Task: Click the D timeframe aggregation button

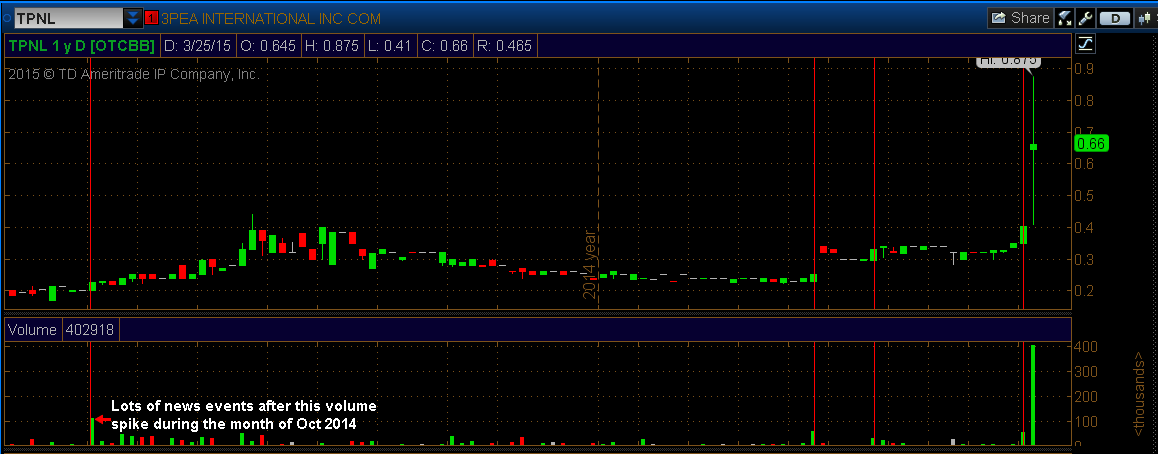Action: coord(1116,18)
